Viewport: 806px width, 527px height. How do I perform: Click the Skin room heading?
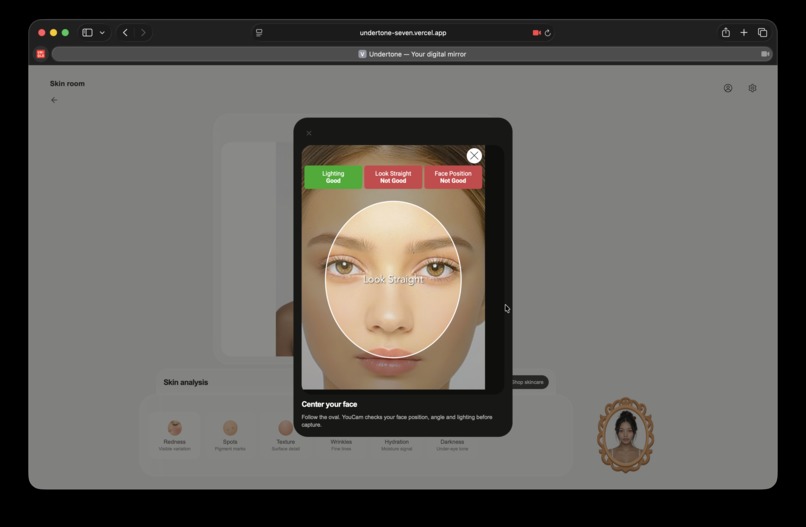67,83
